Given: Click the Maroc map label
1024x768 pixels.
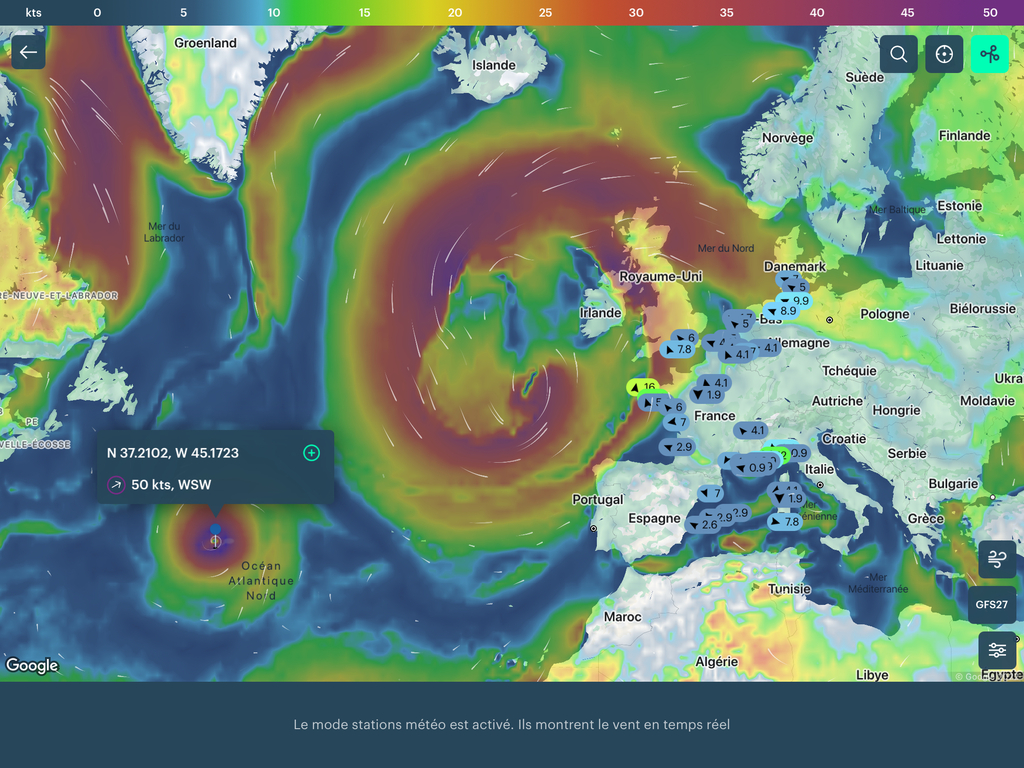Looking at the screenshot, I should 622,617.
